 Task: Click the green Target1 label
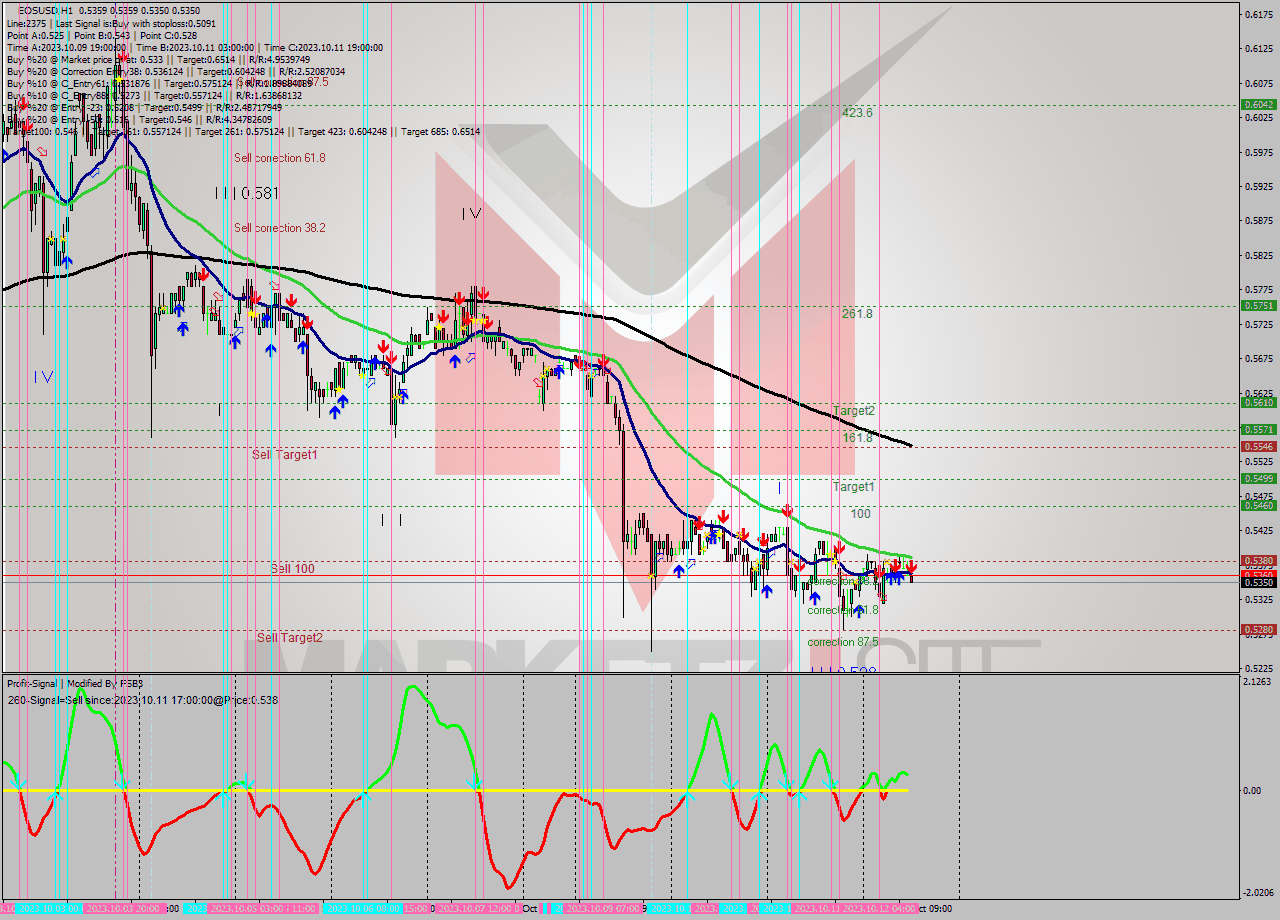point(854,487)
